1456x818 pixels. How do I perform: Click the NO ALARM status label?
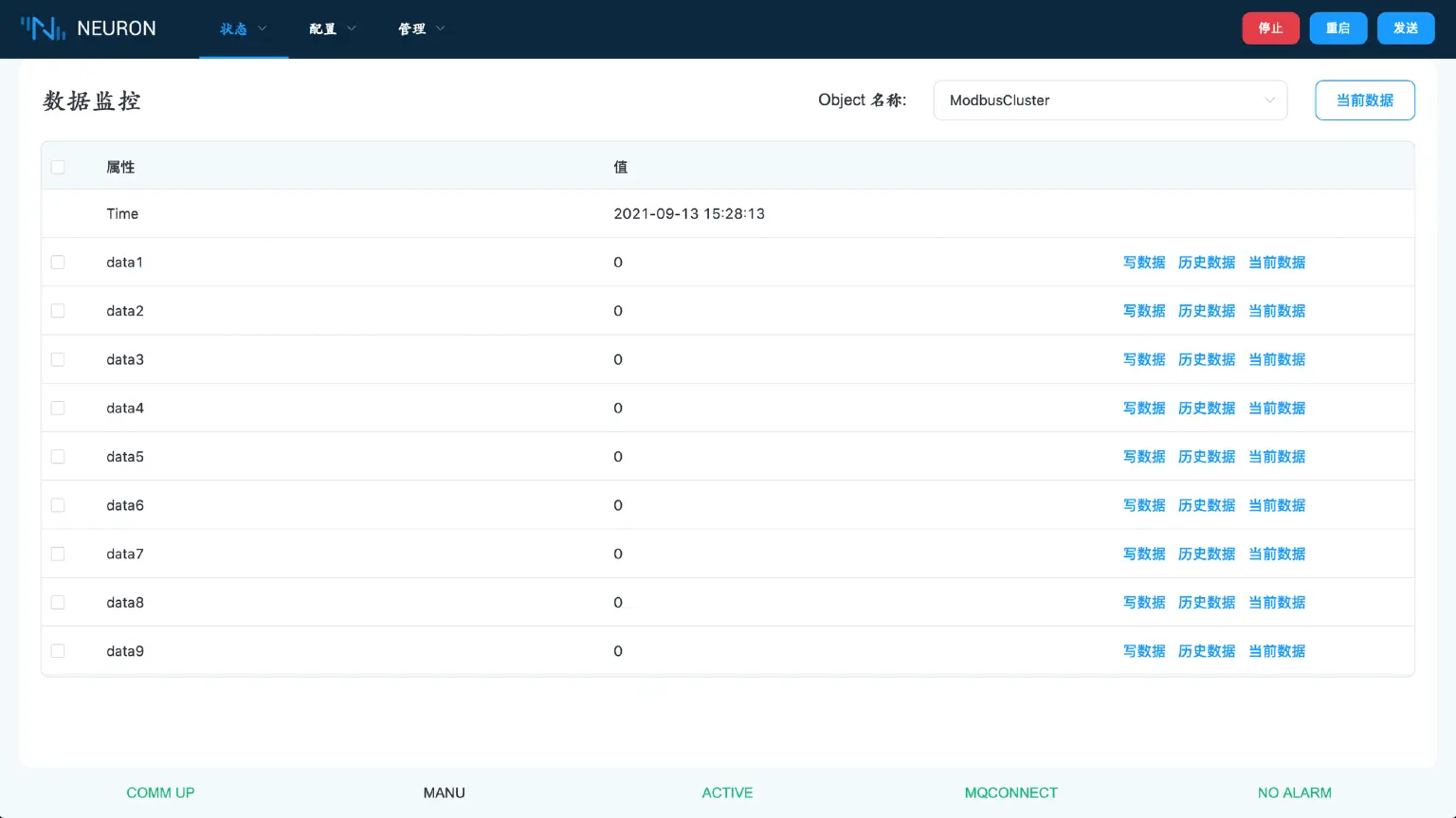tap(1294, 792)
